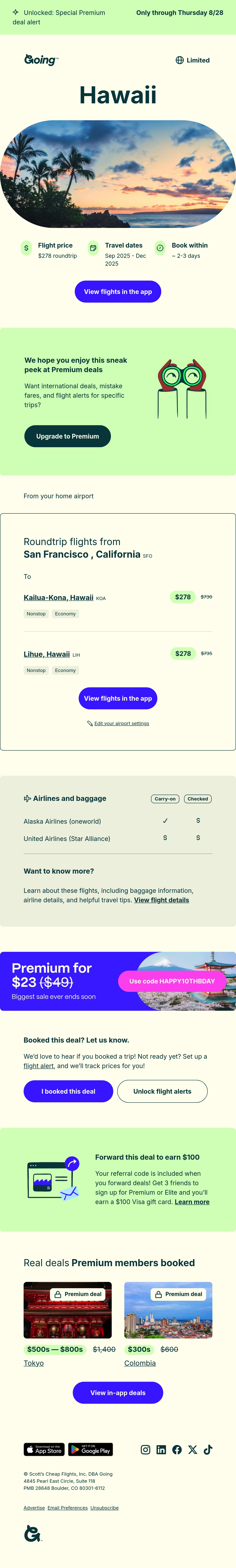Click the globe icon beside Limited
The width and height of the screenshot is (236, 1568).
tap(179, 60)
